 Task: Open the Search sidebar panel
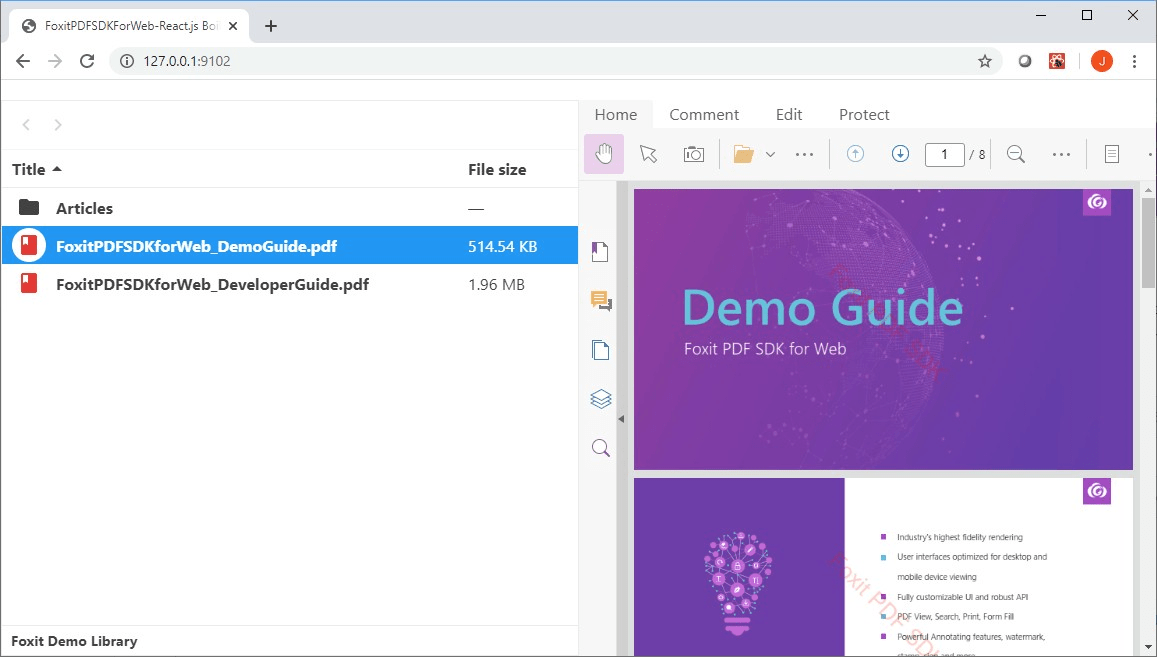point(601,447)
